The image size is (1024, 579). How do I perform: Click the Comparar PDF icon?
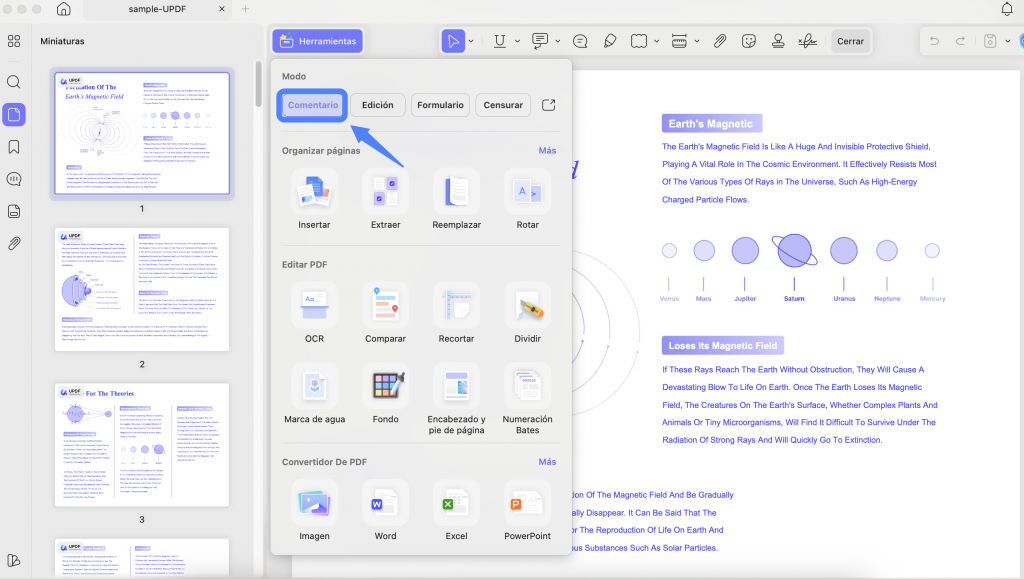pyautogui.click(x=385, y=306)
